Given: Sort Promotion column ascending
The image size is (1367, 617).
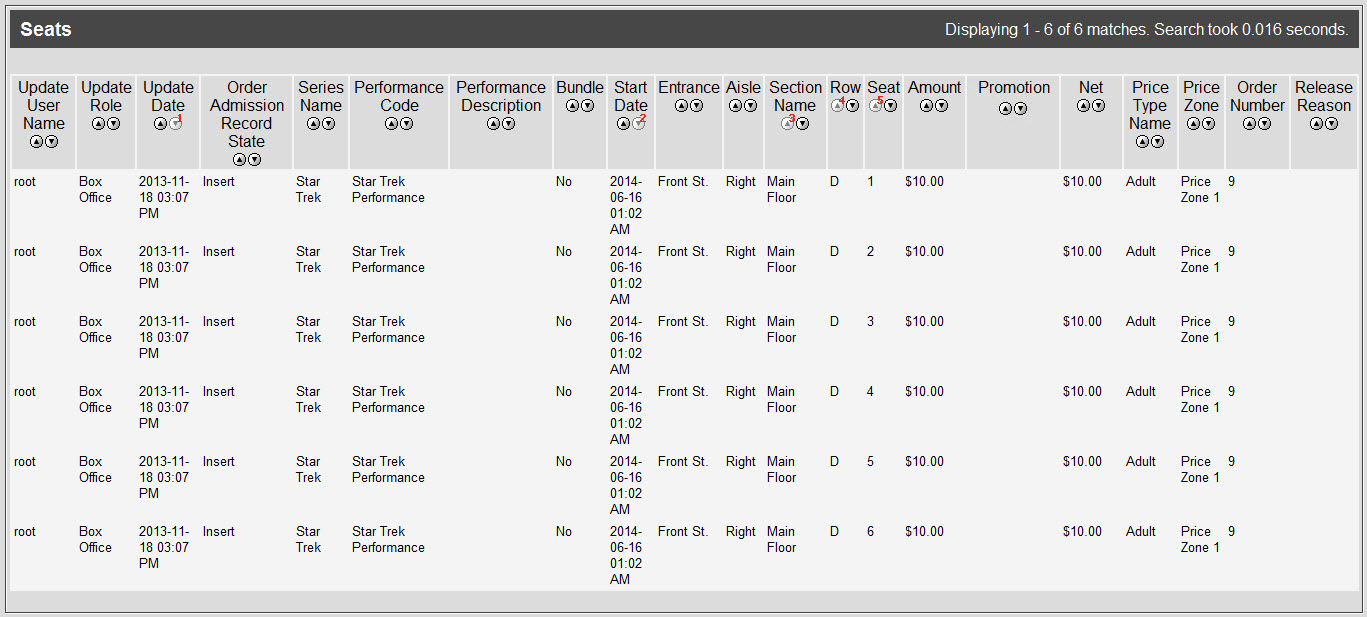Looking at the screenshot, I should click(x=1005, y=109).
